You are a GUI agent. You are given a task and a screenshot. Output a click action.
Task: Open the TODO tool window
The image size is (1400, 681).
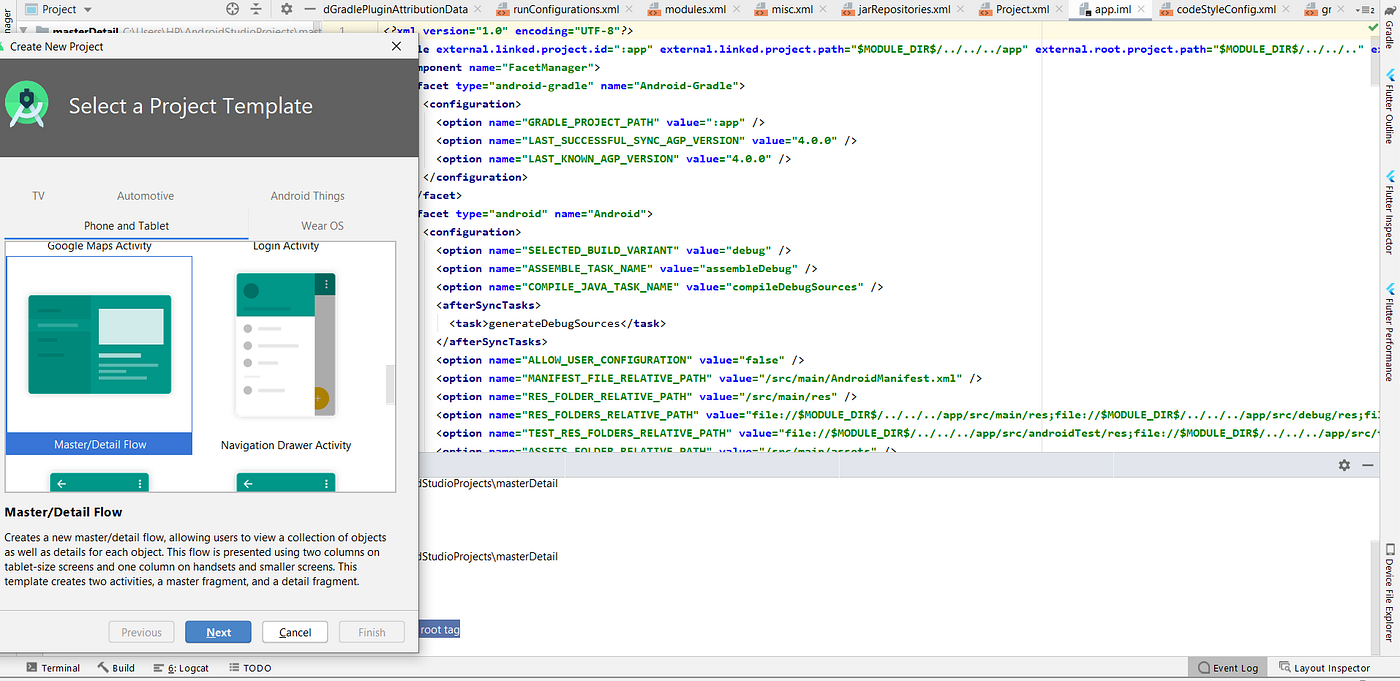[x=249, y=667]
